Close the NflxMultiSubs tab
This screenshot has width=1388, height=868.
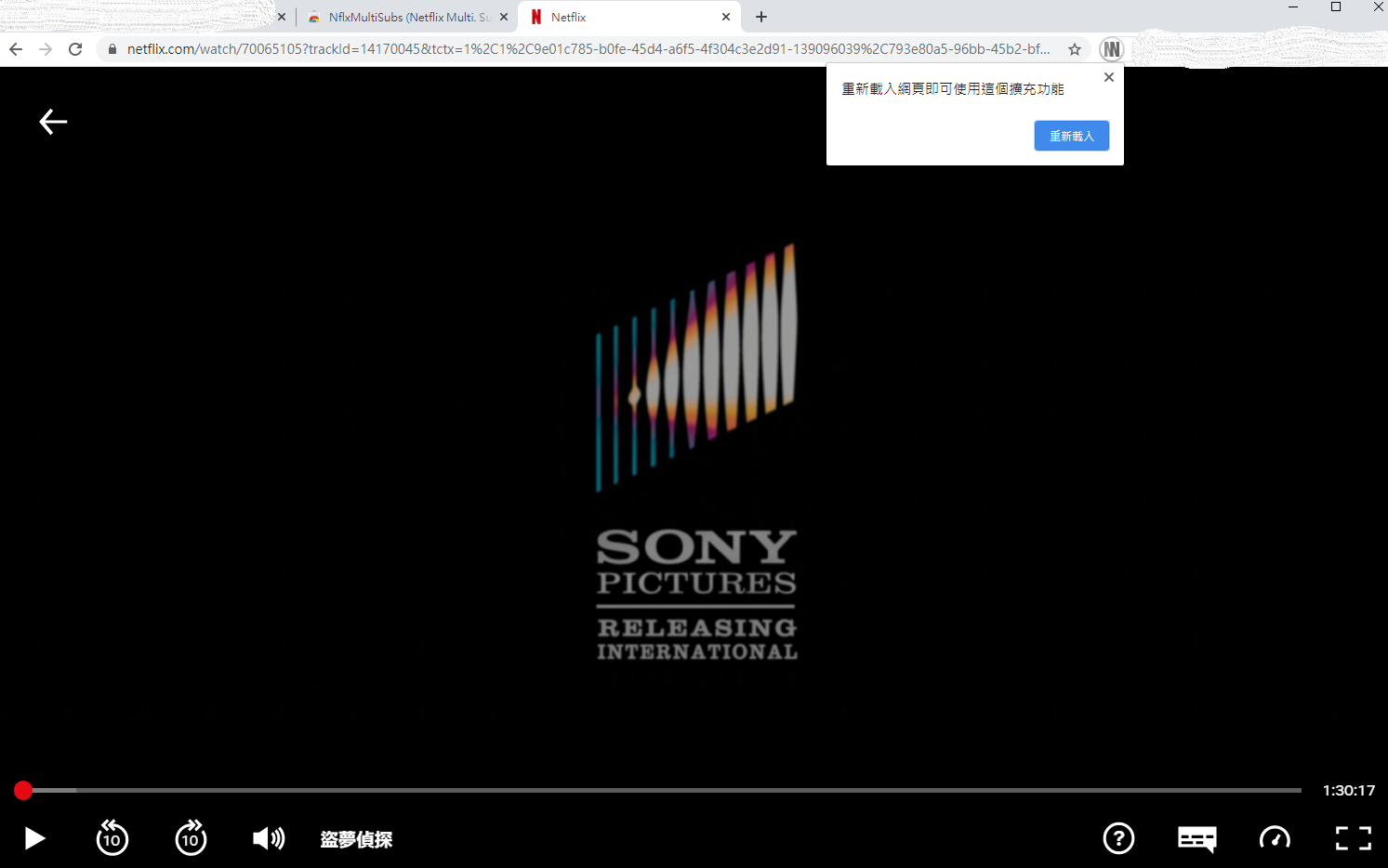coord(504,17)
